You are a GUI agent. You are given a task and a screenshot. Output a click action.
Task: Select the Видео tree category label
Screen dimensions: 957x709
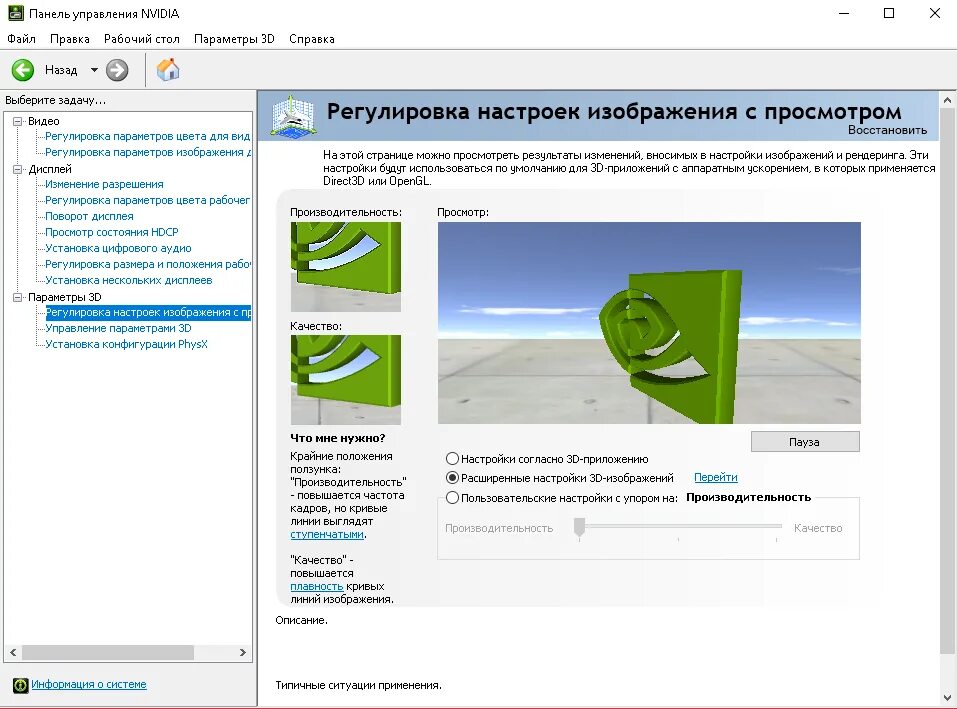44,121
